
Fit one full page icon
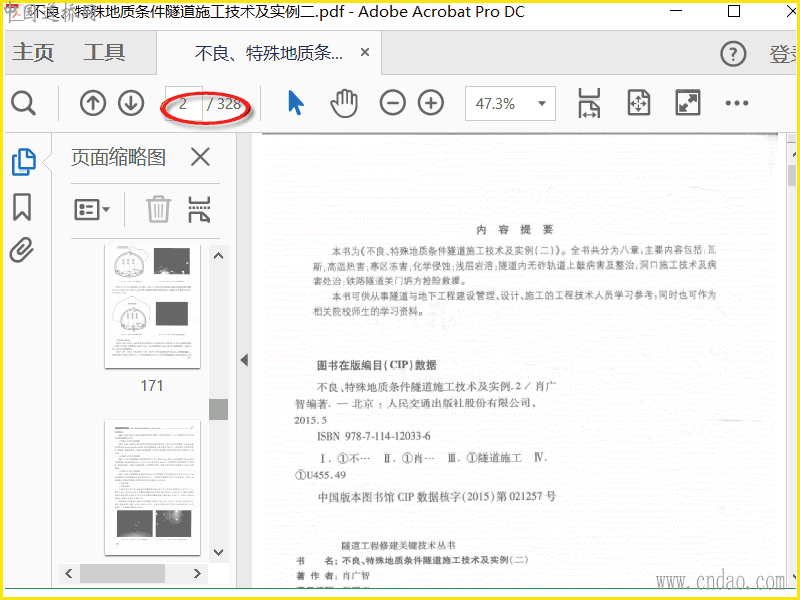(639, 104)
